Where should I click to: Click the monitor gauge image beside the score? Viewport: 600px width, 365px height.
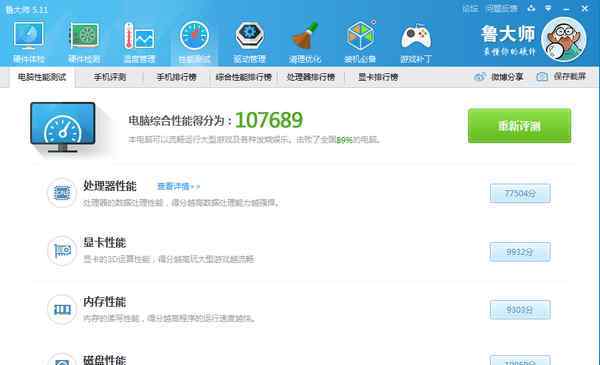pyautogui.click(x=63, y=127)
